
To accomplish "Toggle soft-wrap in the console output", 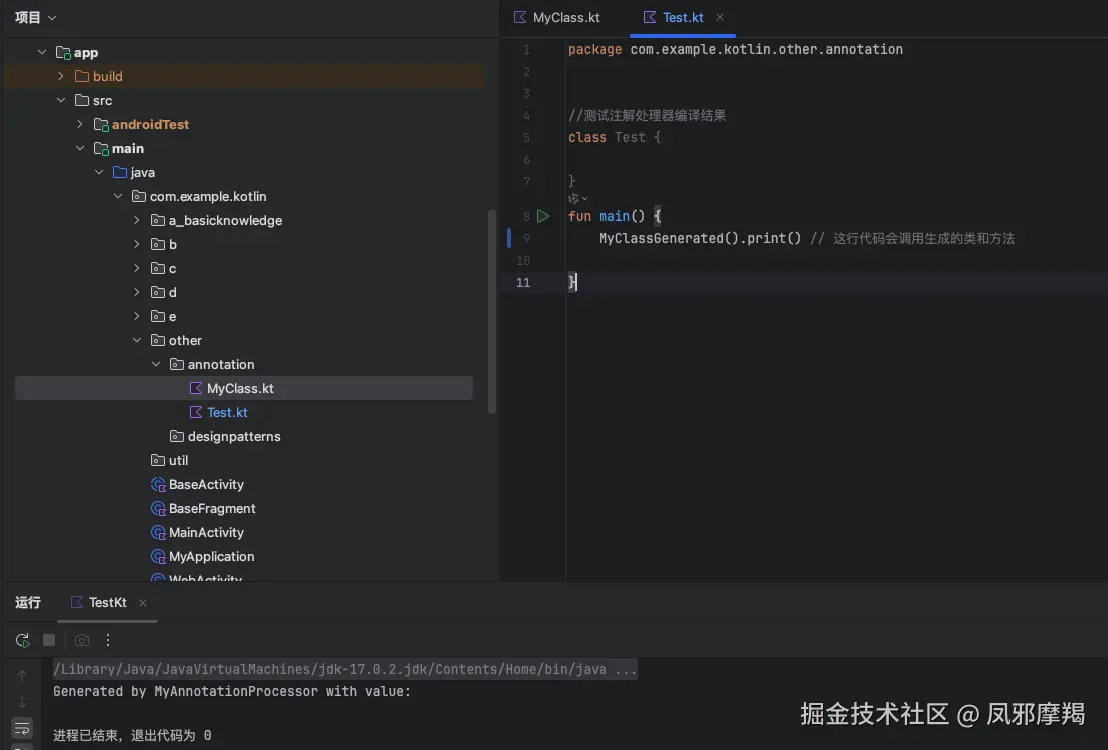I will tap(22, 728).
